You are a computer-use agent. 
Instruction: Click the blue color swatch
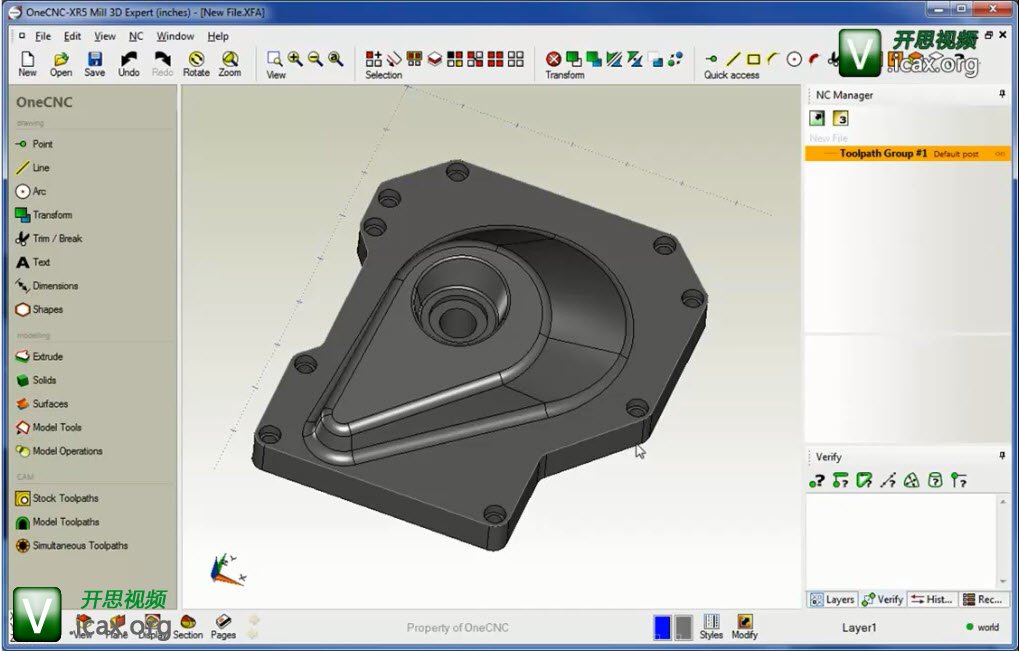point(661,627)
